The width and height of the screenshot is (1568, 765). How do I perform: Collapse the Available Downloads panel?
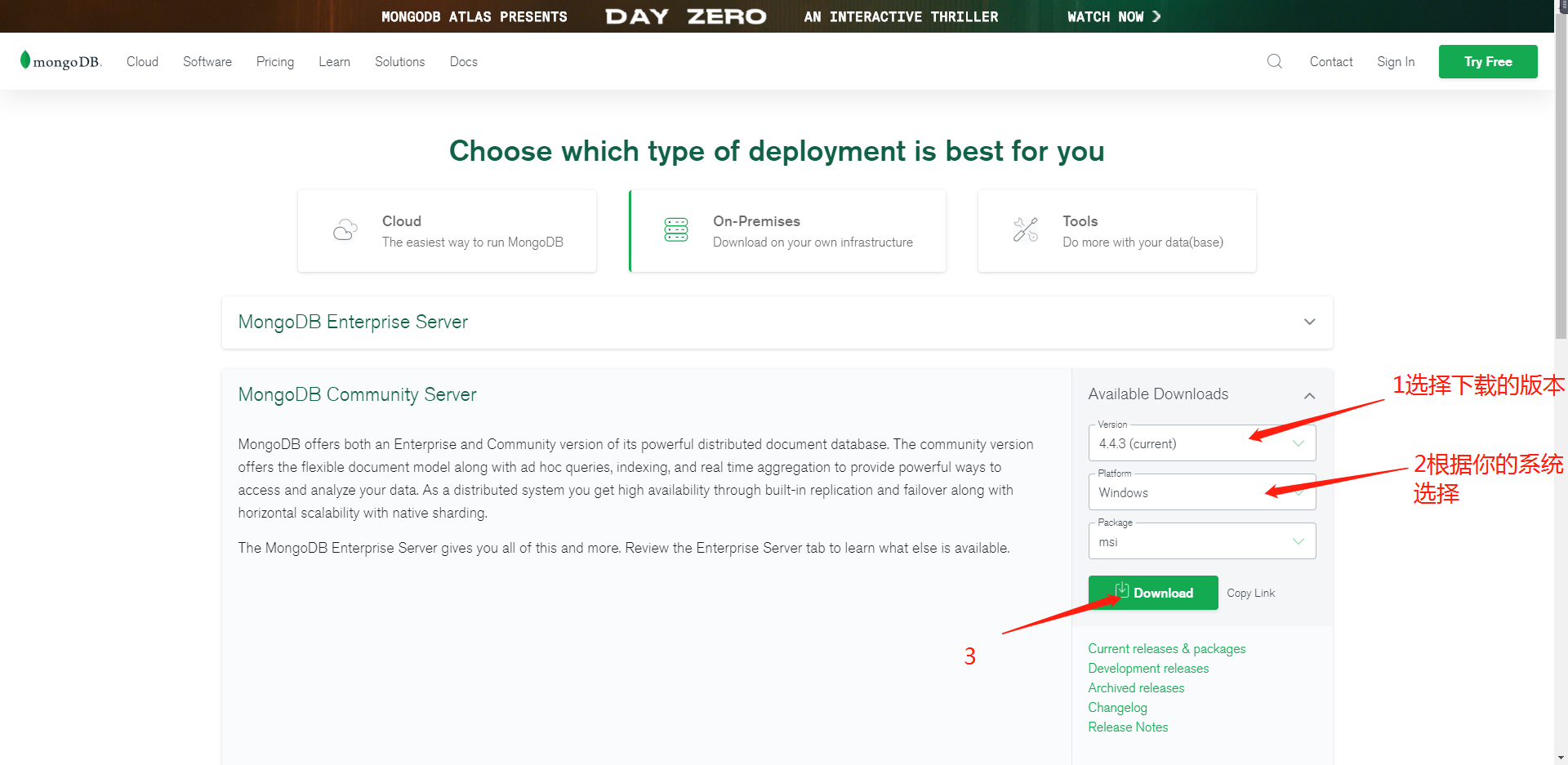pos(1310,395)
